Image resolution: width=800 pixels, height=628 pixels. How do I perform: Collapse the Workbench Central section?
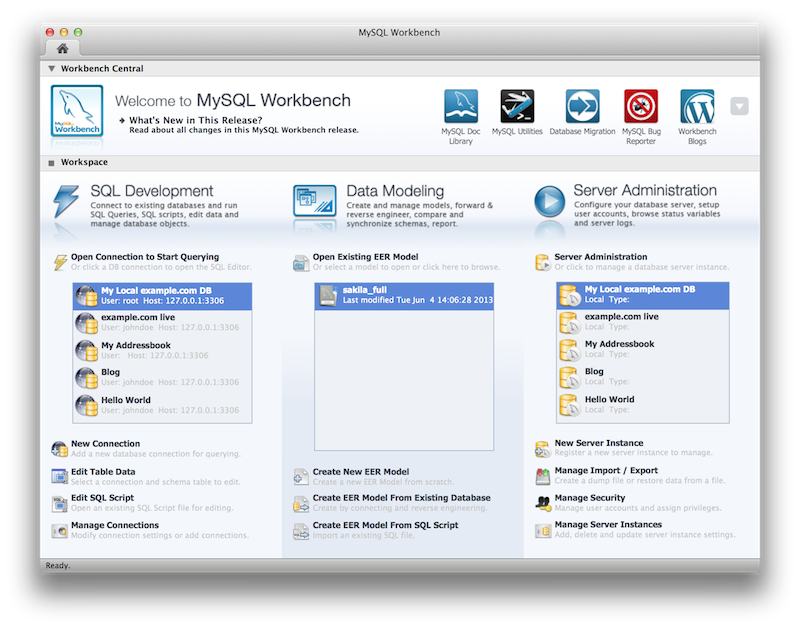pos(51,69)
